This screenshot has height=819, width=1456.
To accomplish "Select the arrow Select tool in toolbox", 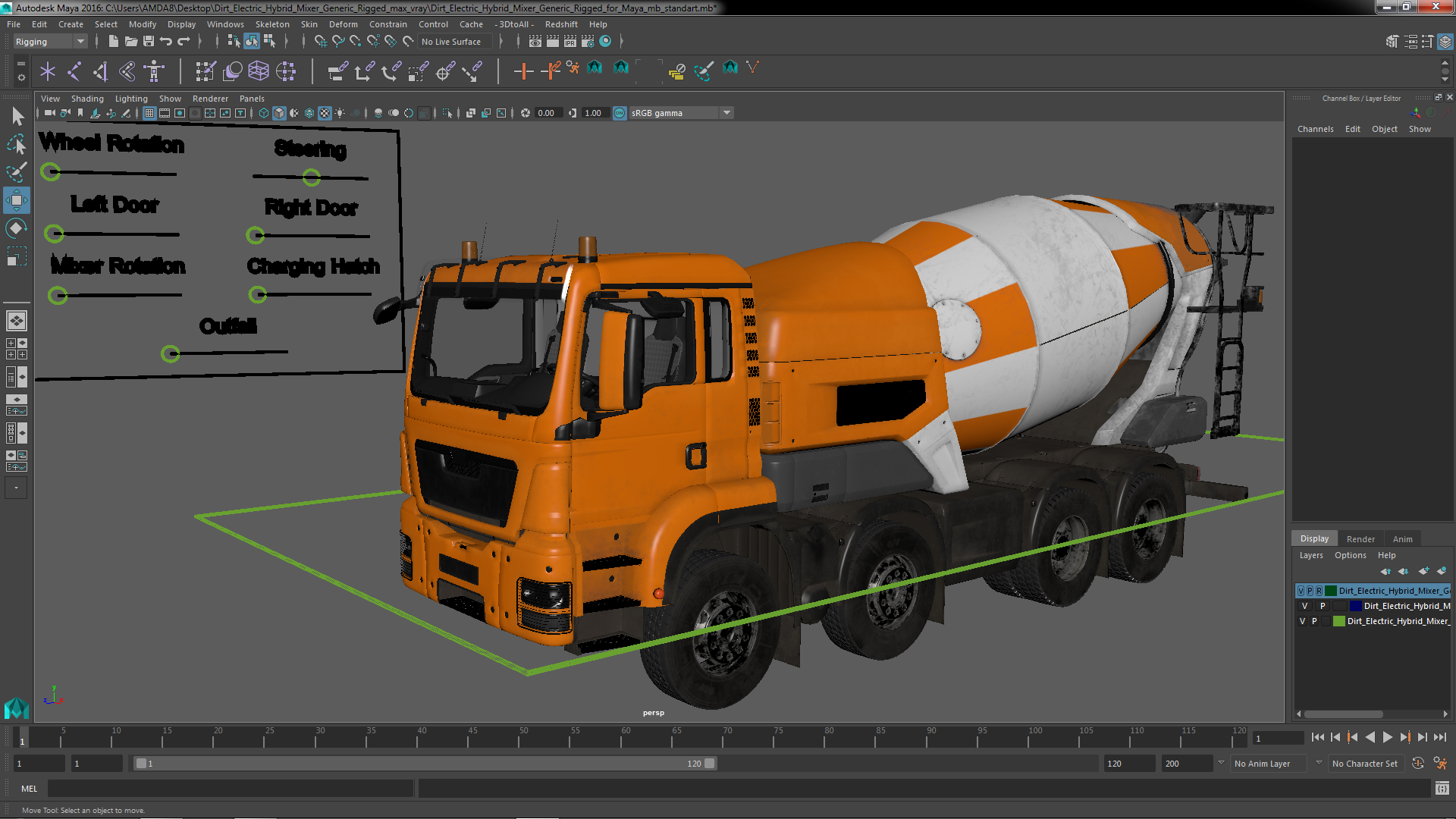I will click(x=17, y=116).
